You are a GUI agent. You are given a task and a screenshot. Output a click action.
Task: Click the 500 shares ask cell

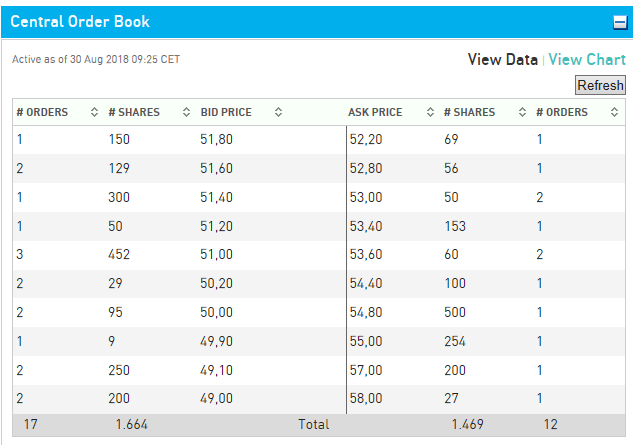(x=458, y=313)
